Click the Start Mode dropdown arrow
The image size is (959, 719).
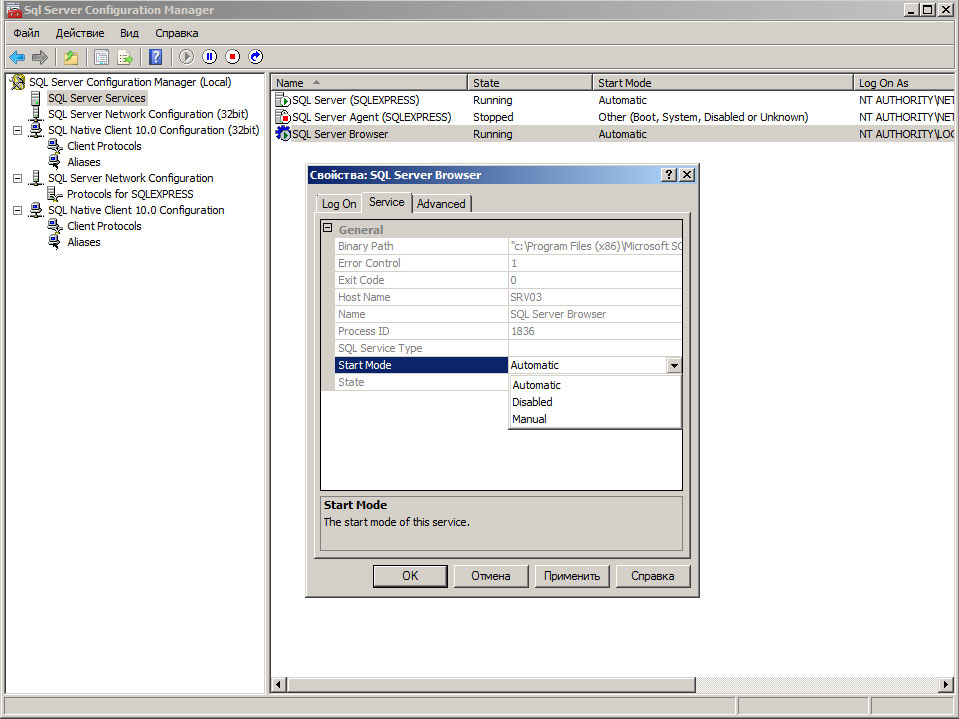coord(674,366)
